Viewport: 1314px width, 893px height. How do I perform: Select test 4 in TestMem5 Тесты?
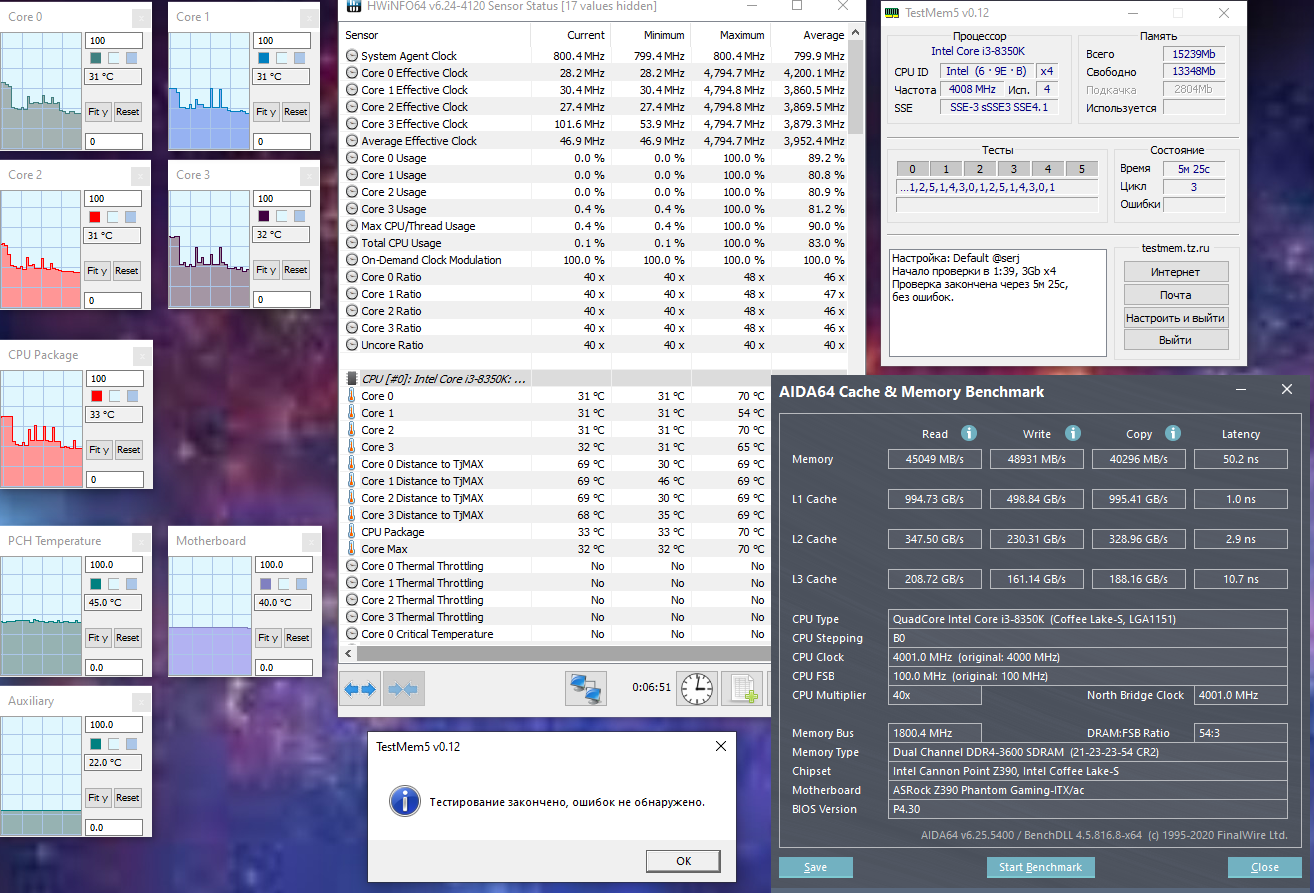coord(1048,169)
